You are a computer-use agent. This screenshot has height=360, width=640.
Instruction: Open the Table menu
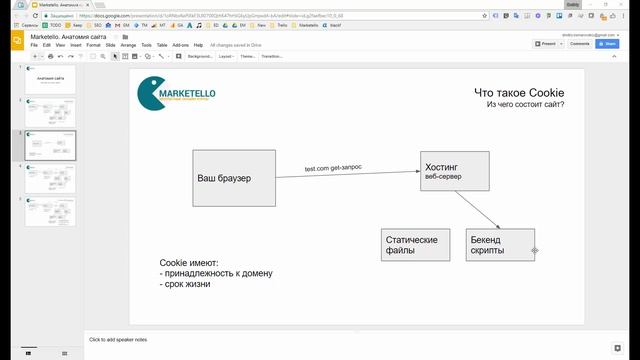pyautogui.click(x=162, y=45)
